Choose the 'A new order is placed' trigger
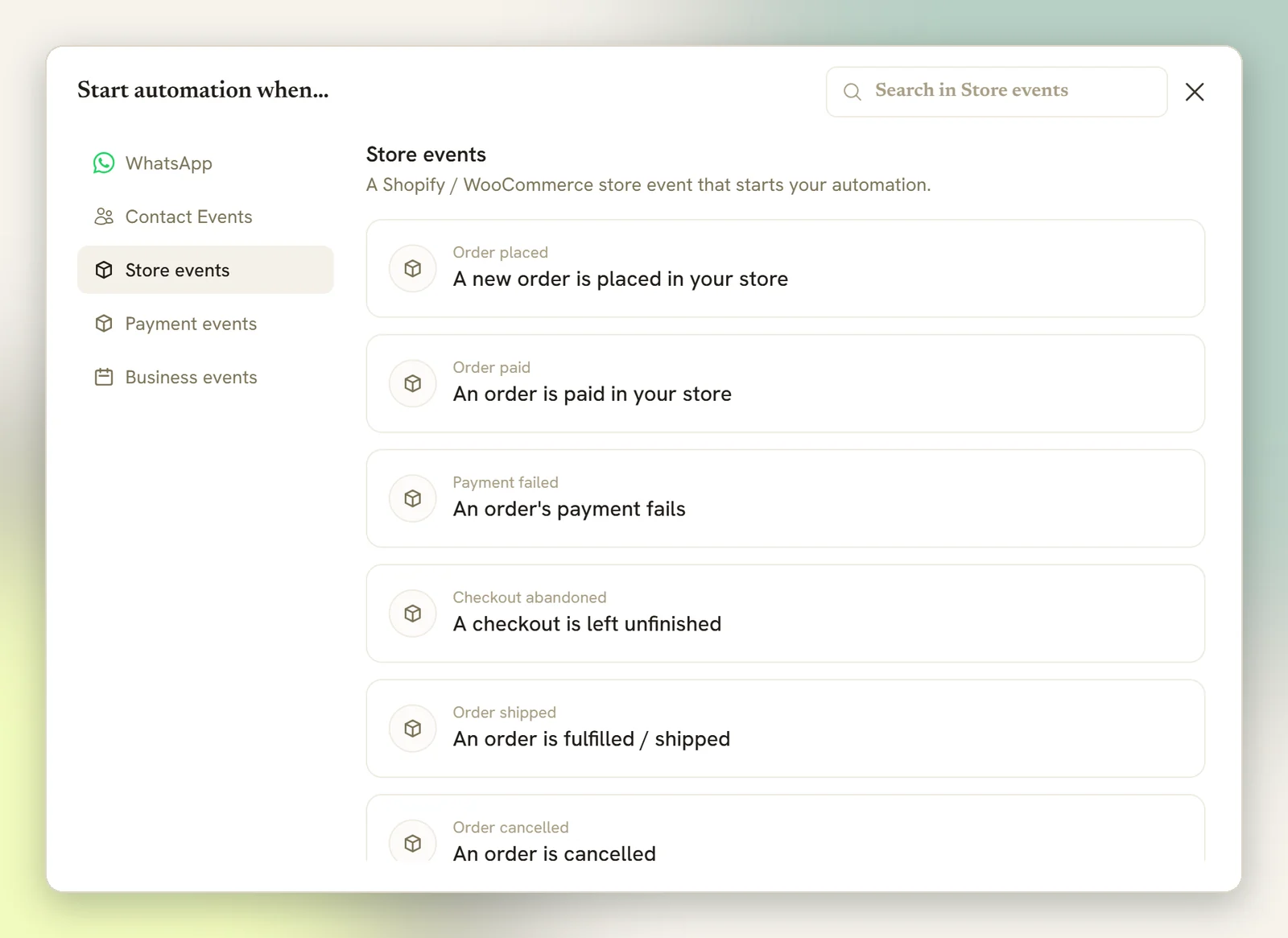 786,269
